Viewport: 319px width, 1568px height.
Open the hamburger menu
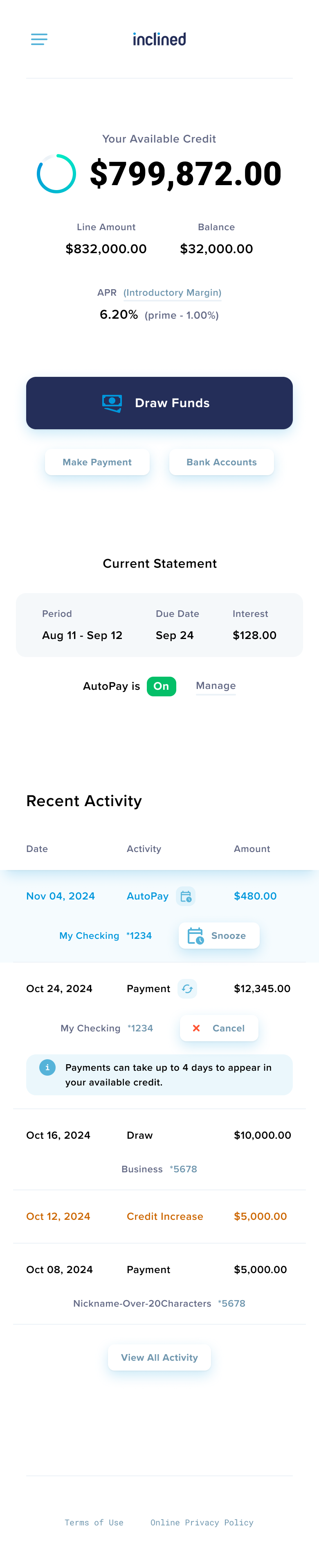[x=39, y=40]
